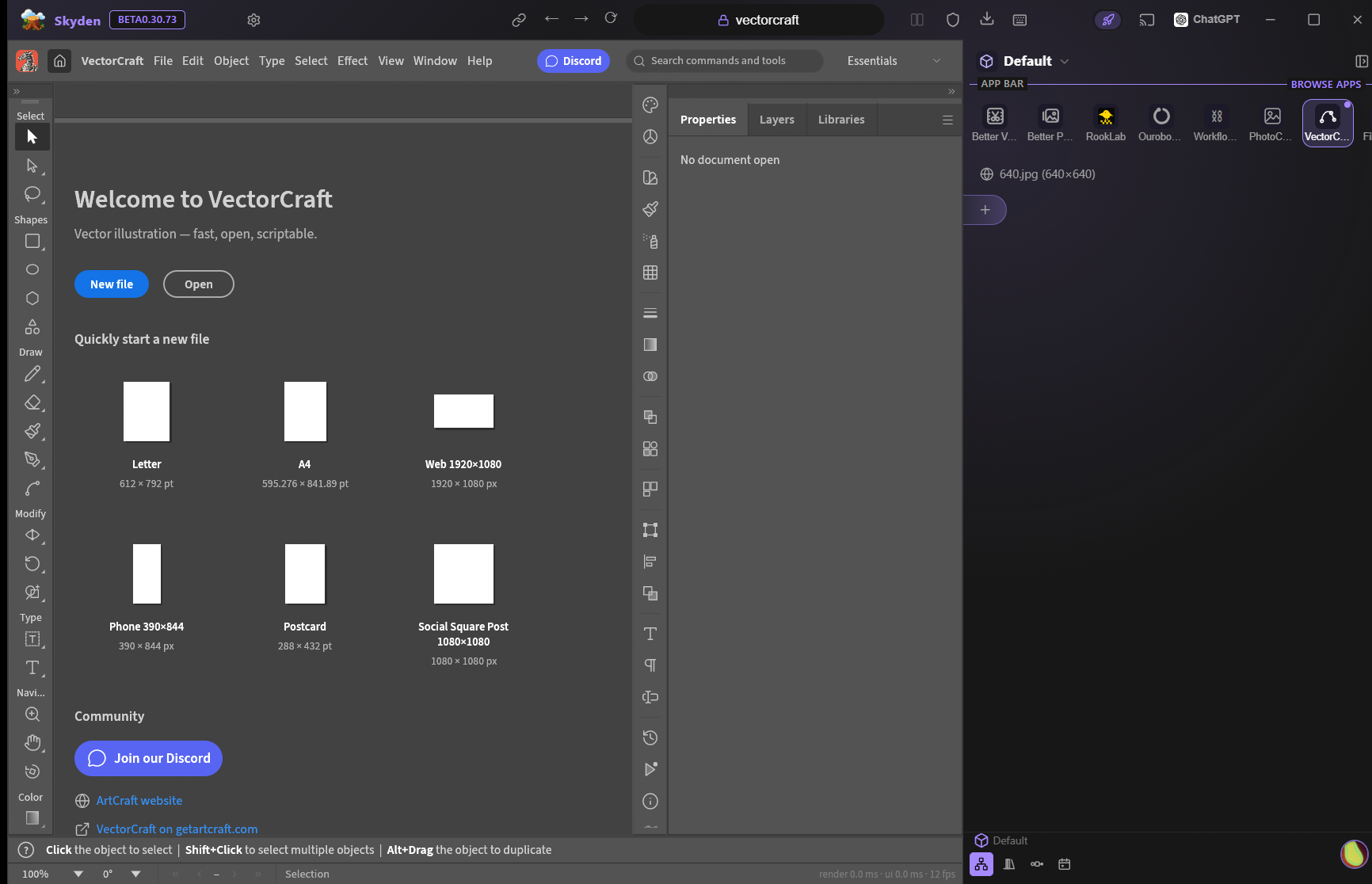Expand the left toolbar double chevron
This screenshot has width=1372, height=884.
(17, 92)
